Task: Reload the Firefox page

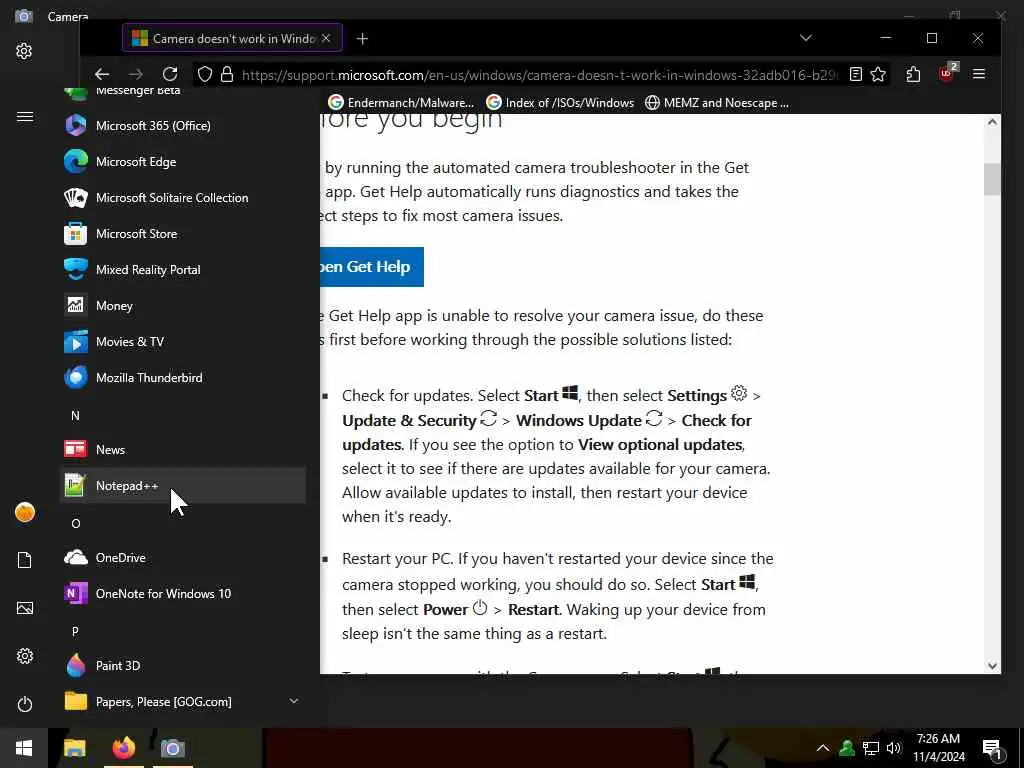Action: tap(170, 74)
